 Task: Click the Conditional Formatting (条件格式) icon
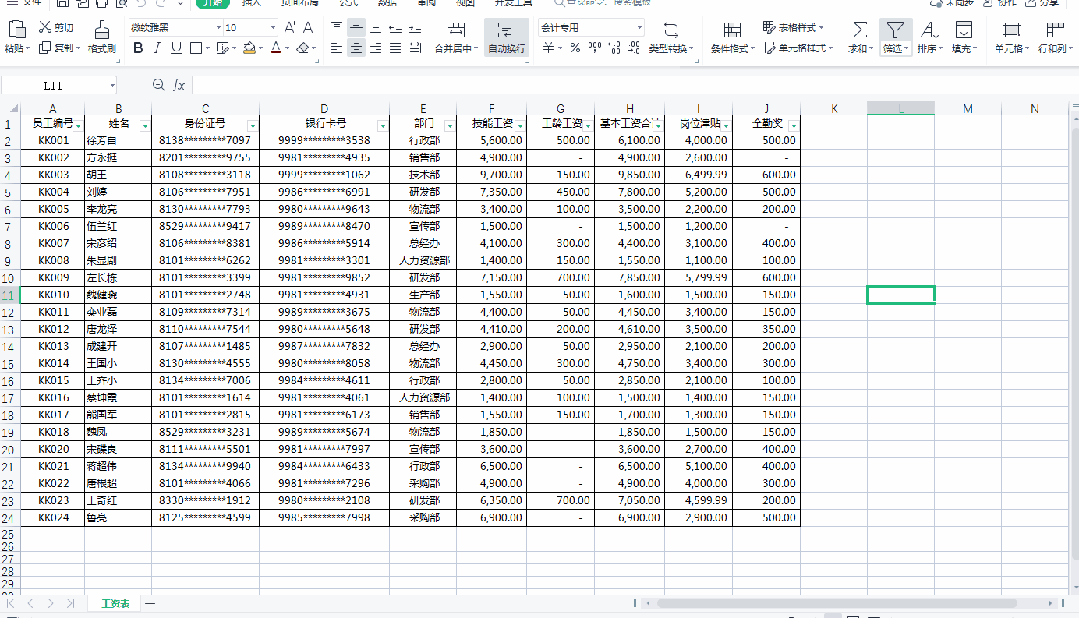(x=732, y=29)
